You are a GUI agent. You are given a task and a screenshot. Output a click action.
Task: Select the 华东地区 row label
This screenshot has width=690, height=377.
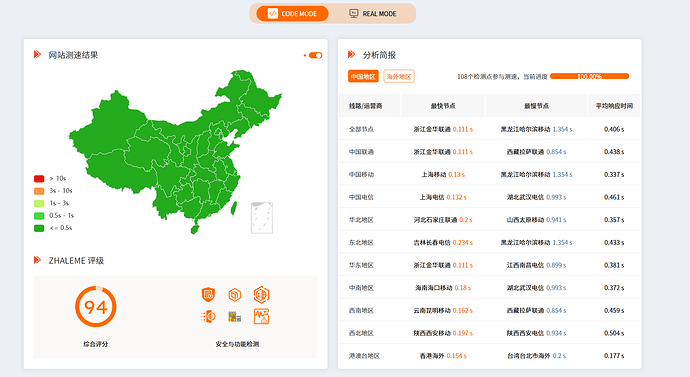click(361, 265)
